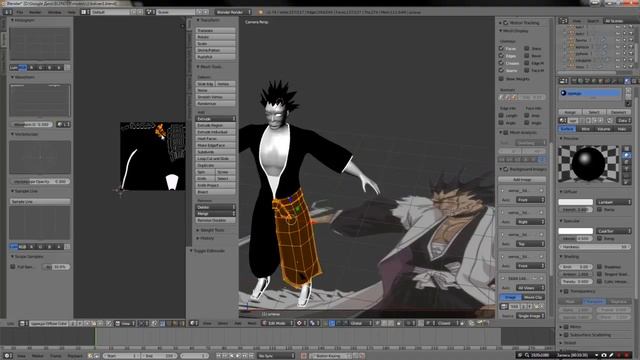This screenshot has width=640, height=360.
Task: Open the All Views axis dropdown
Action: 530,288
